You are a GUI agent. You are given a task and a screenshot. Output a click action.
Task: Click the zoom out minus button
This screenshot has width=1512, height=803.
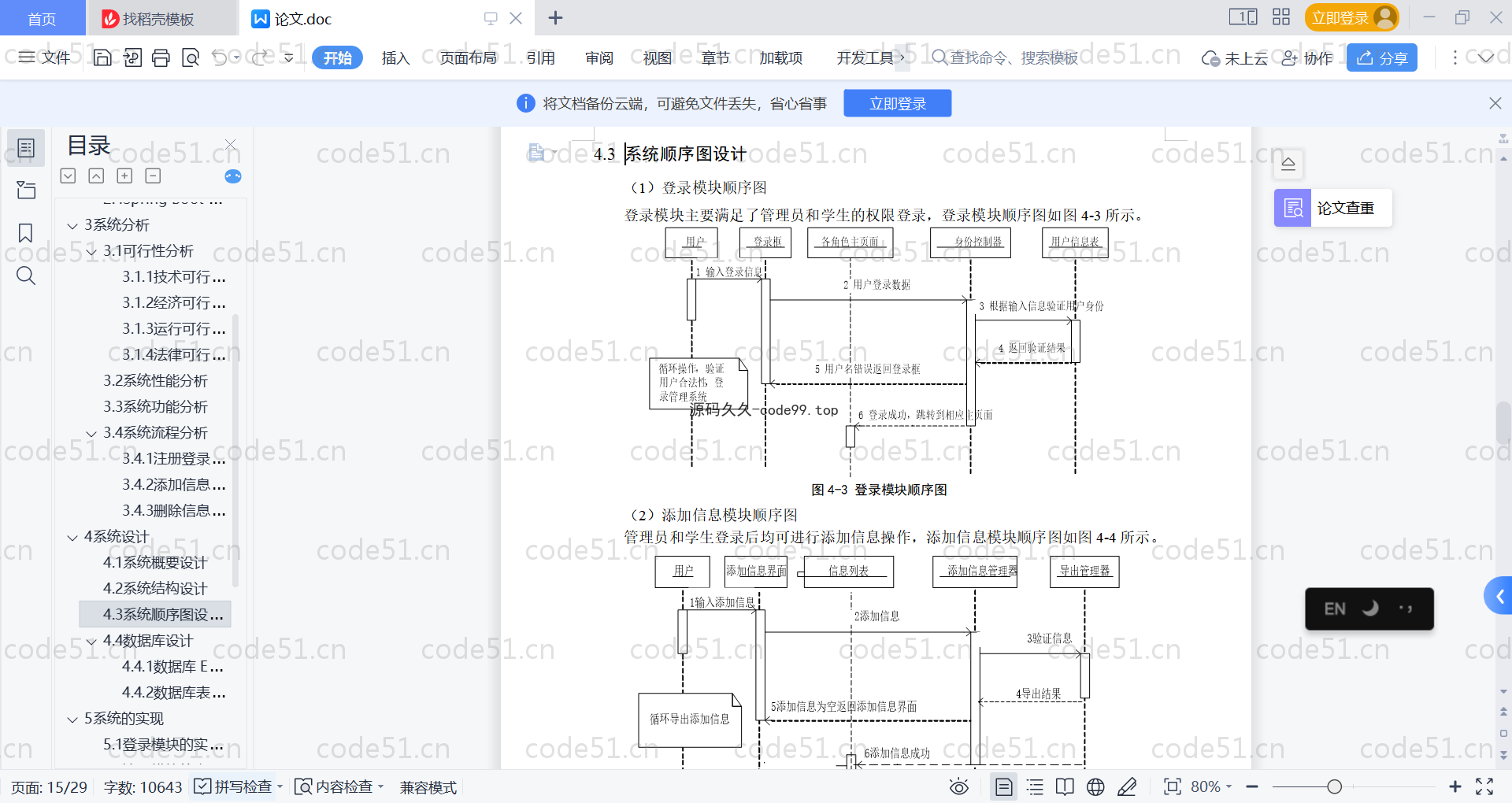point(1253,786)
